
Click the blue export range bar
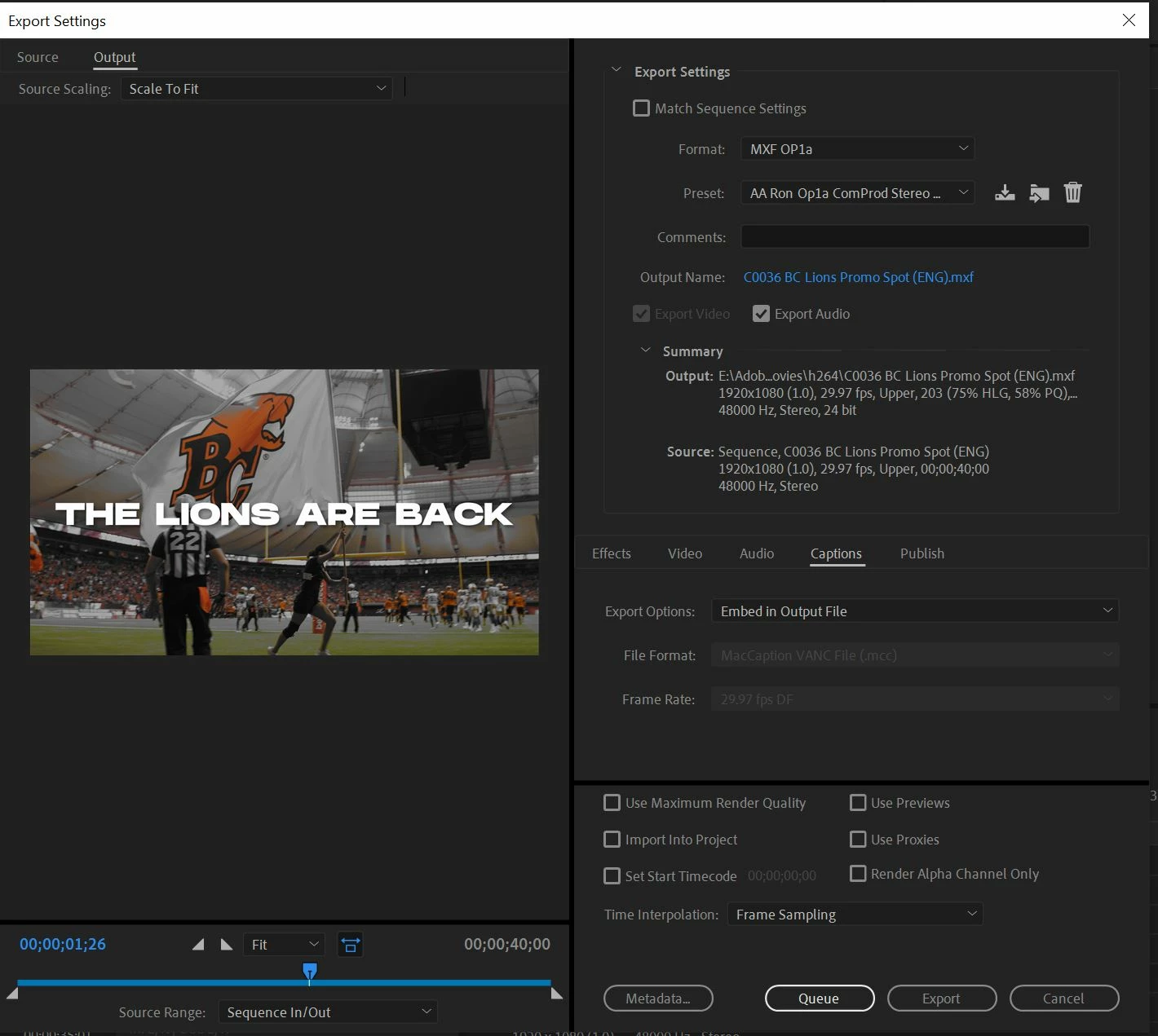click(x=284, y=983)
